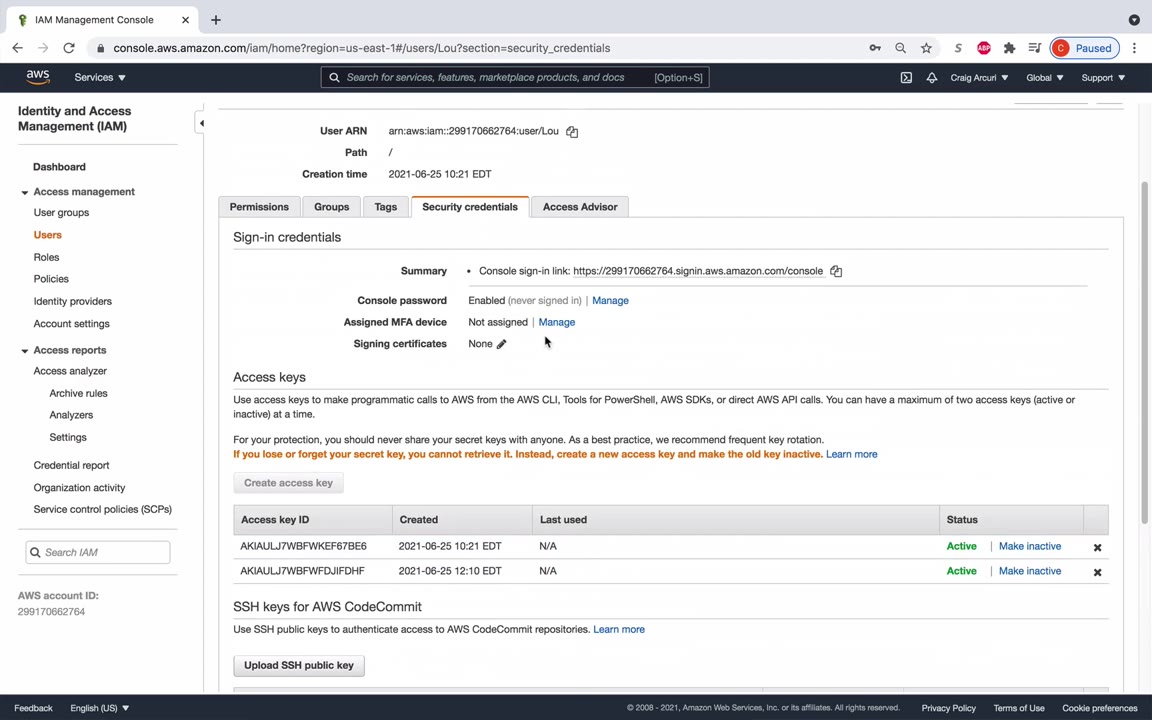1152x720 pixels.
Task: Open the media control icon
Action: [1034, 48]
